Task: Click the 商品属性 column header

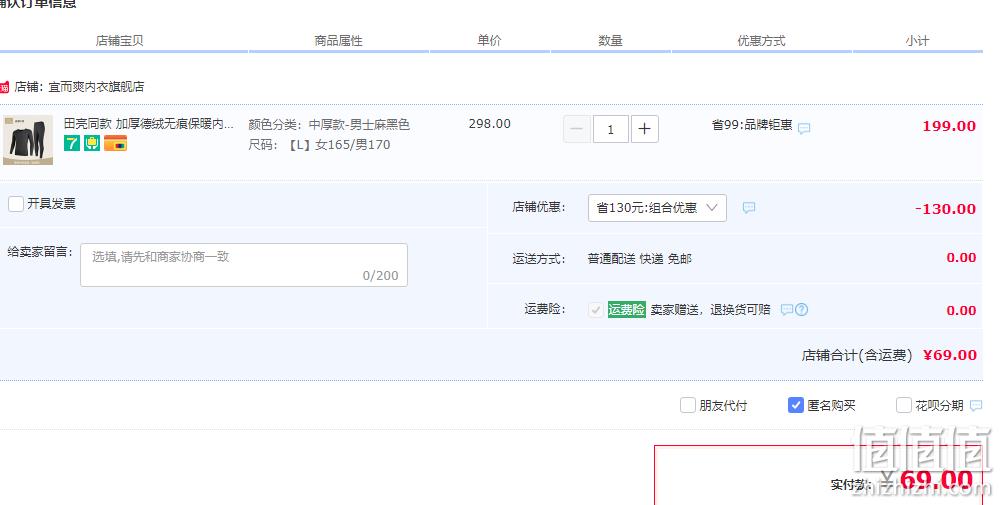Action: point(338,41)
